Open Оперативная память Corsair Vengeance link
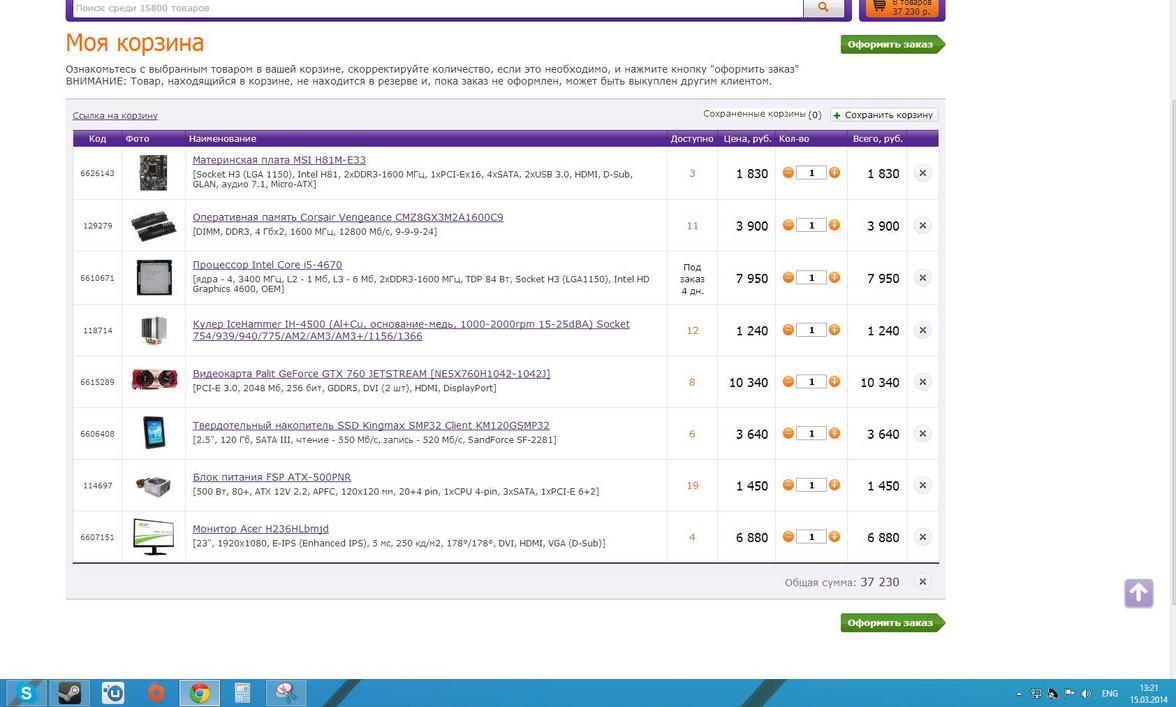The width and height of the screenshot is (1176, 707). [x=348, y=217]
